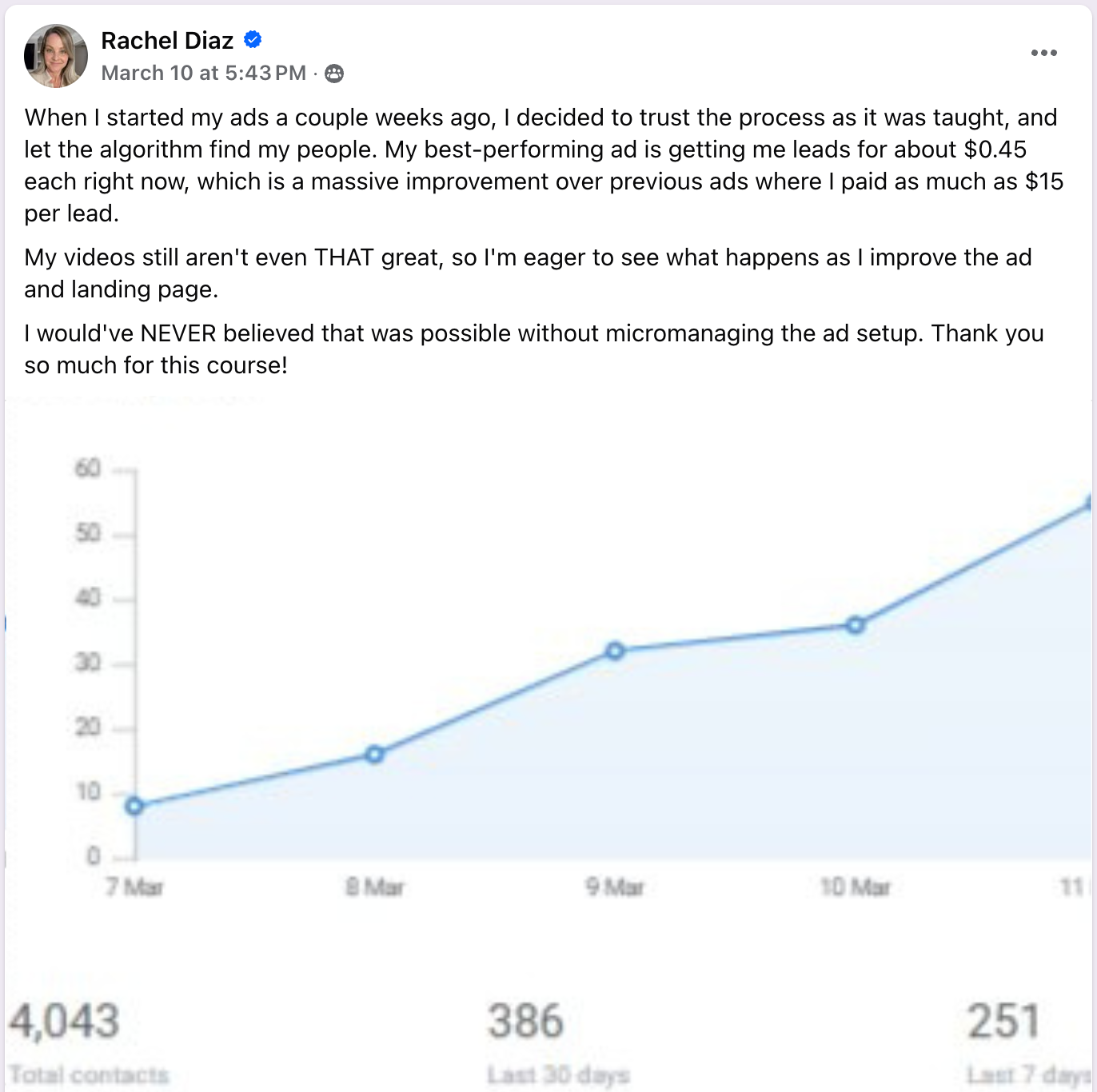Image resolution: width=1097 pixels, height=1092 pixels.
Task: Click the 8 Mar data point
Action: coord(375,754)
